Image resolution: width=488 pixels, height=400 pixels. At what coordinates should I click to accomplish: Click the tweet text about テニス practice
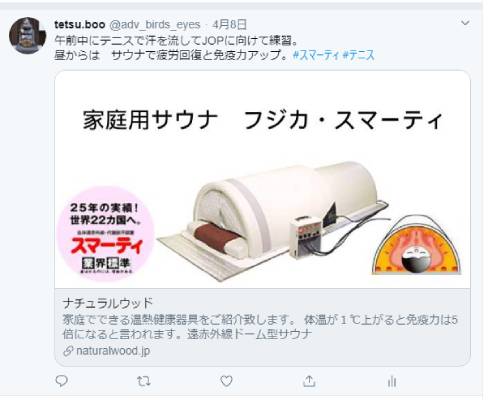(x=176, y=41)
